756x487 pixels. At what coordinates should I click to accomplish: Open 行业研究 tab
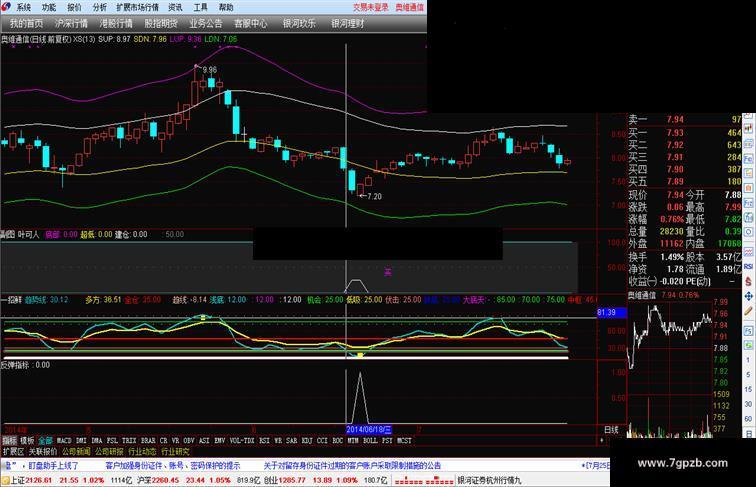pos(176,452)
